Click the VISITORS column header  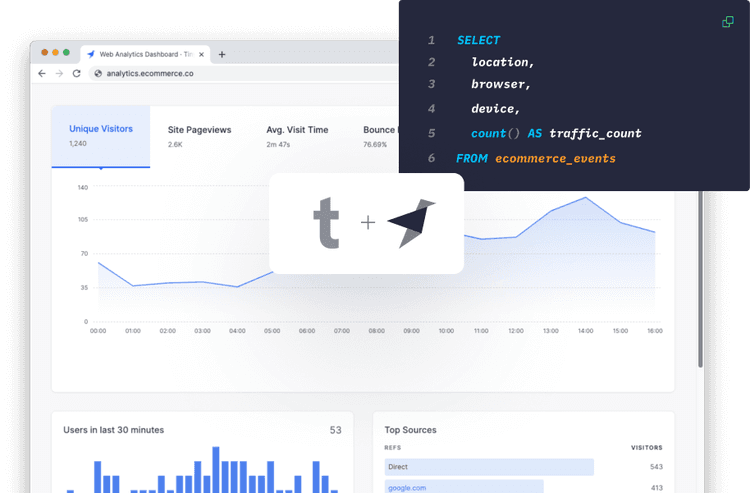(647, 448)
